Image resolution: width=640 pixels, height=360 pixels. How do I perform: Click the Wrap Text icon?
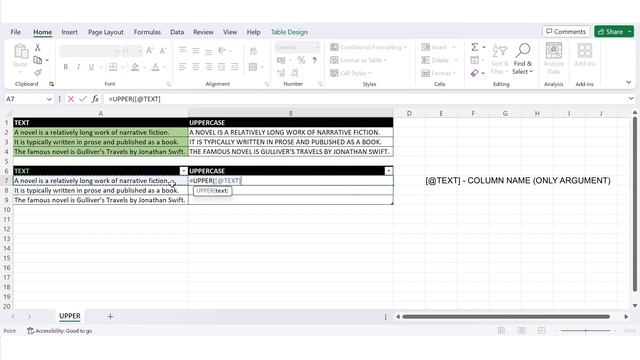coord(253,51)
